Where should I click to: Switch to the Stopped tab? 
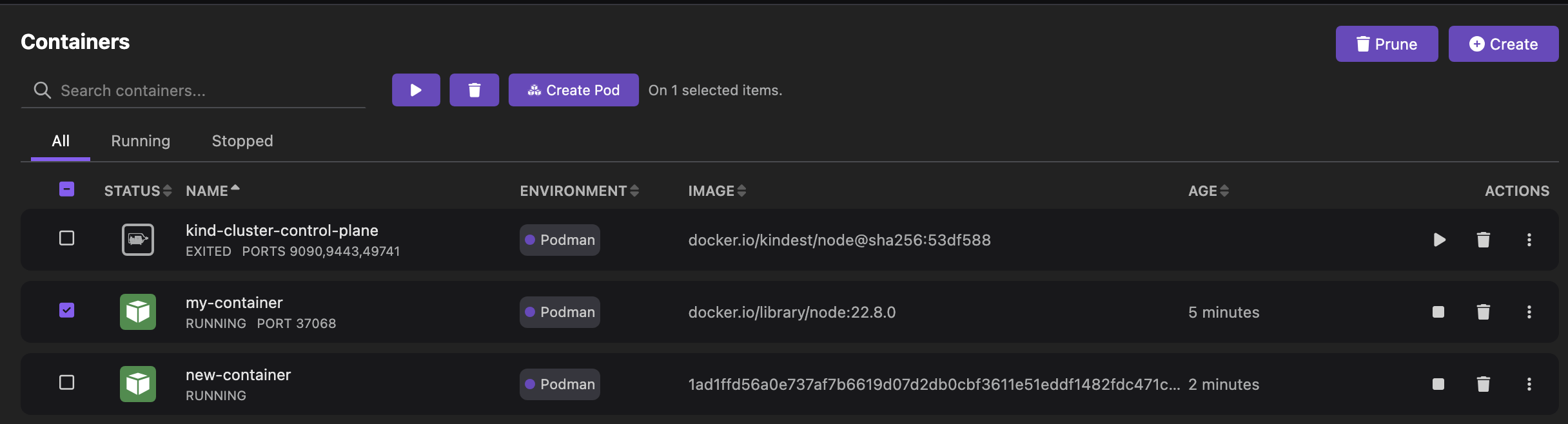pos(242,140)
